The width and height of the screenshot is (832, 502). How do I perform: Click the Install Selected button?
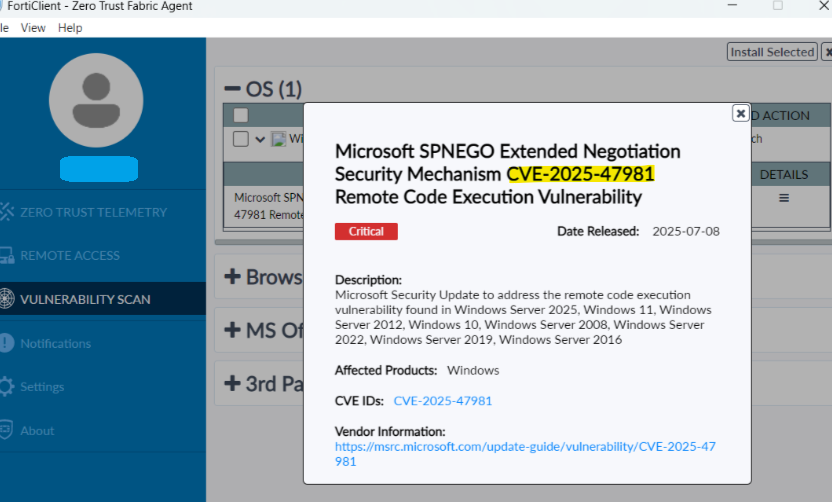pos(772,52)
